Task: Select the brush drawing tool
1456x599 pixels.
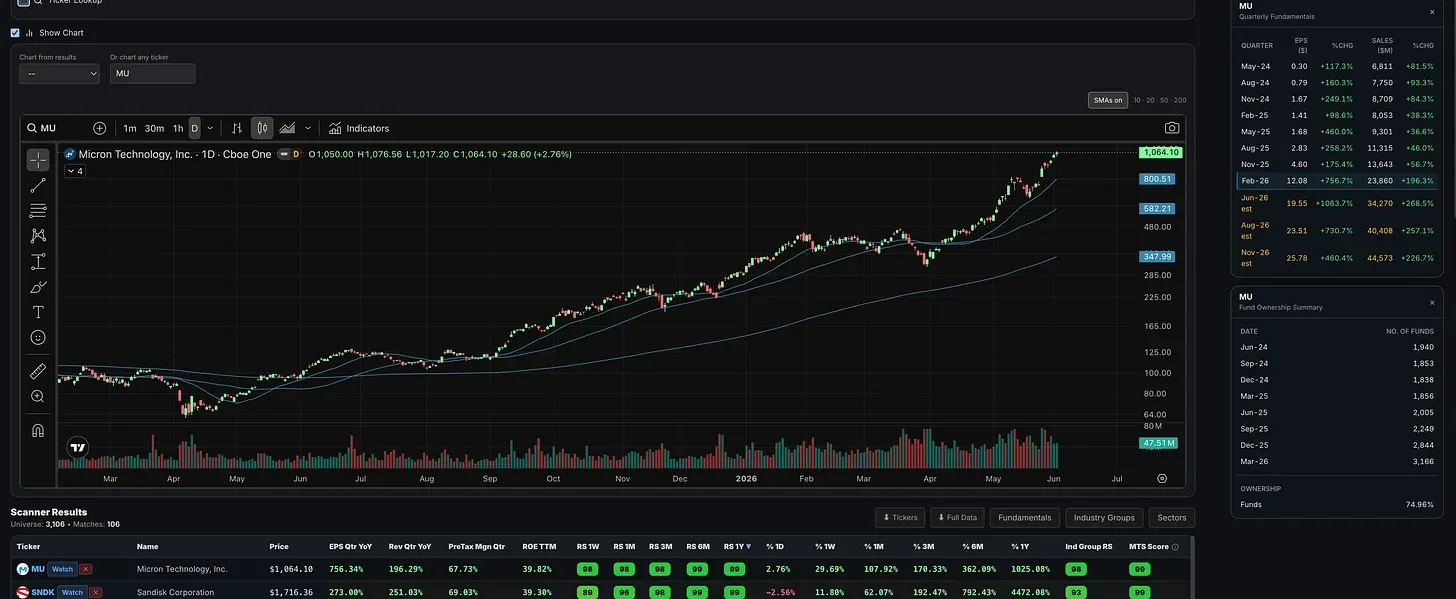Action: point(38,287)
